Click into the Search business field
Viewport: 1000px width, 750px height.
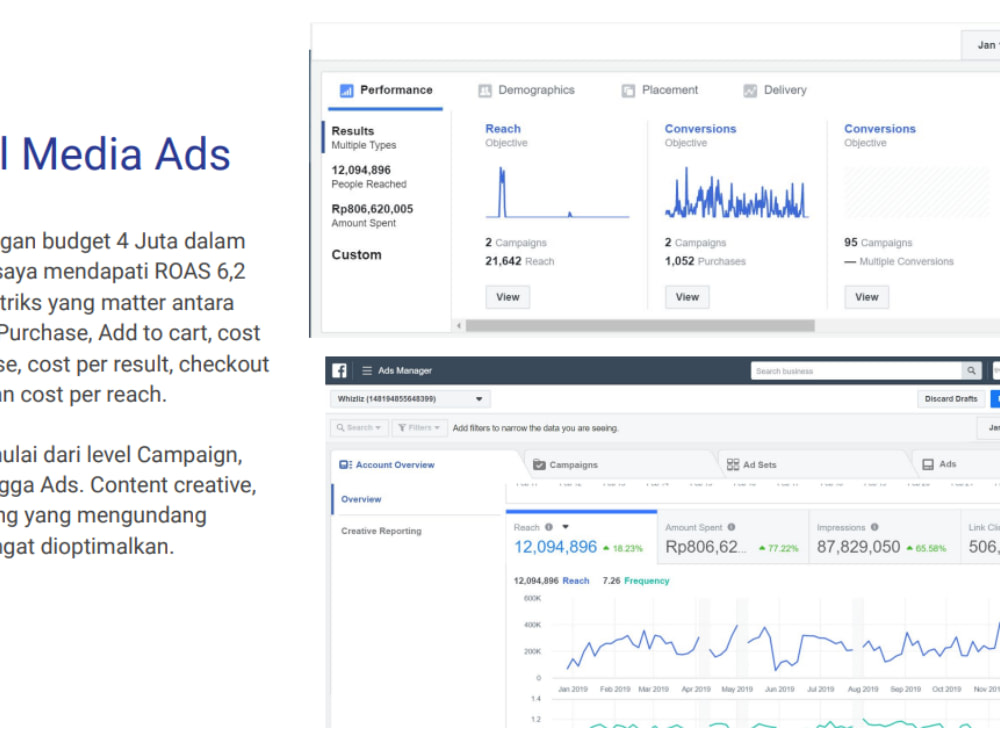pos(856,371)
